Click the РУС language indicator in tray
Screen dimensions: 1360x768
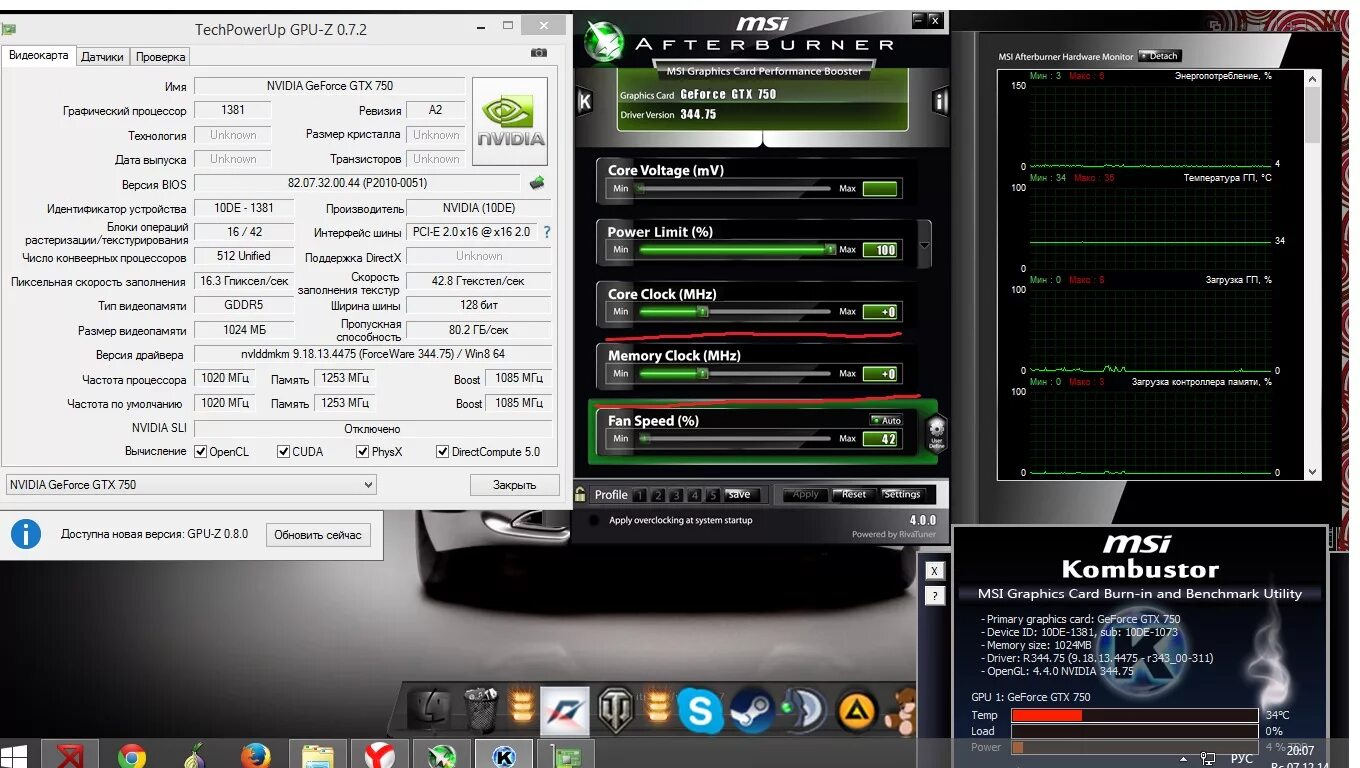[x=1241, y=758]
